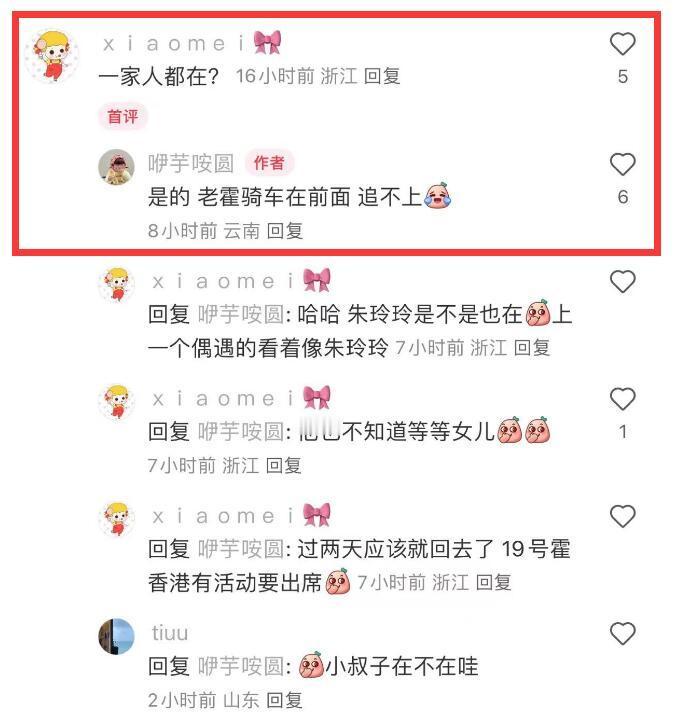Reply to the 19号香港活动 comment
This screenshot has height=719, width=686.
click(x=493, y=582)
